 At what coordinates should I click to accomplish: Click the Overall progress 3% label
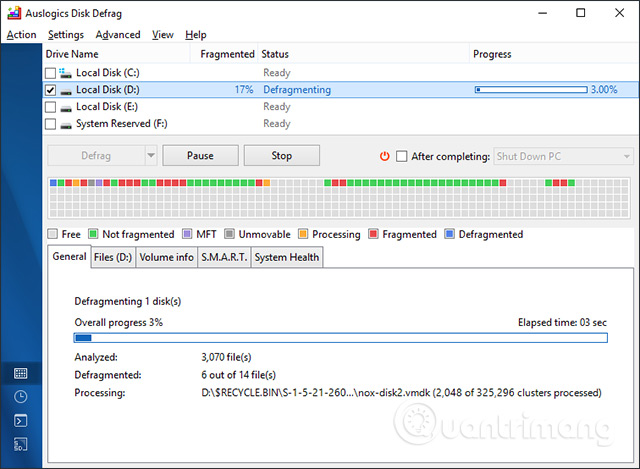click(x=119, y=322)
